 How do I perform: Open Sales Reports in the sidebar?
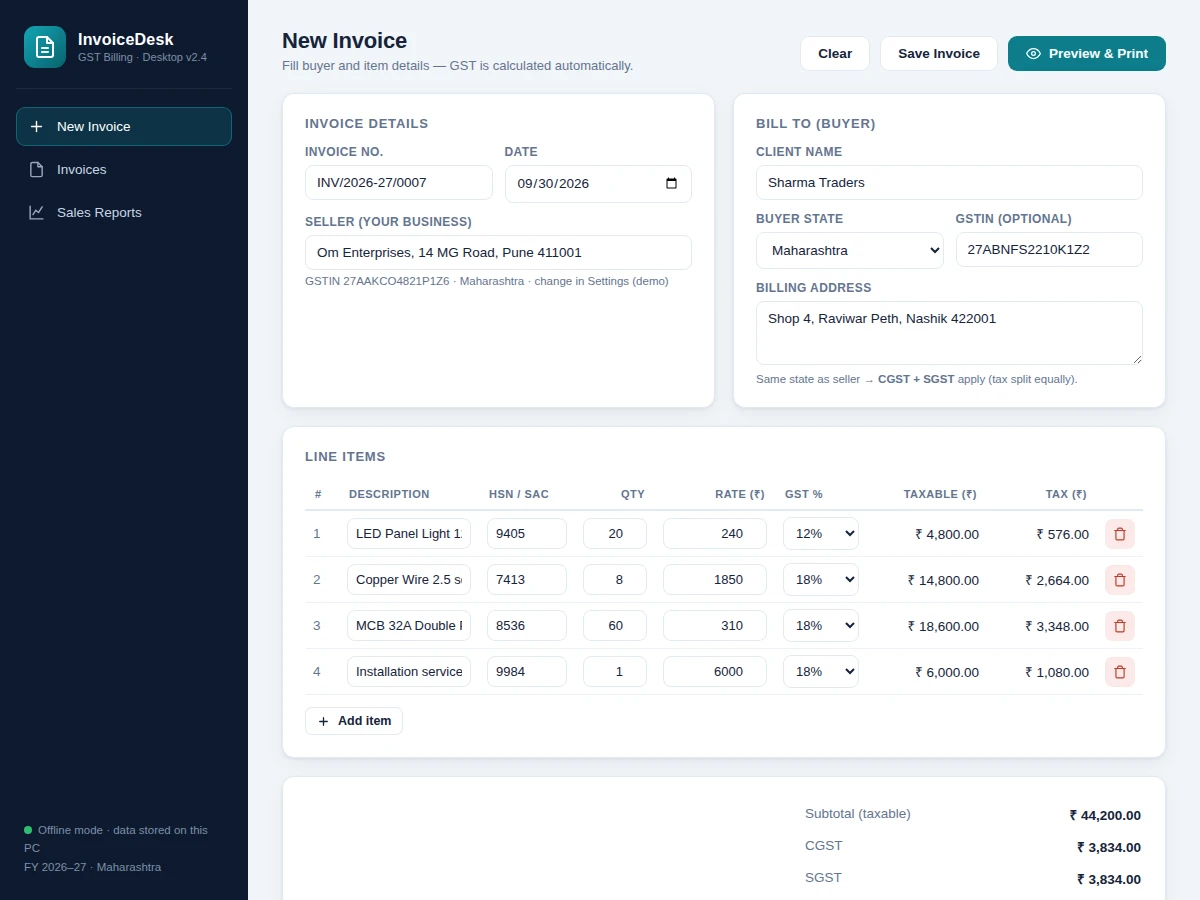coord(124,213)
